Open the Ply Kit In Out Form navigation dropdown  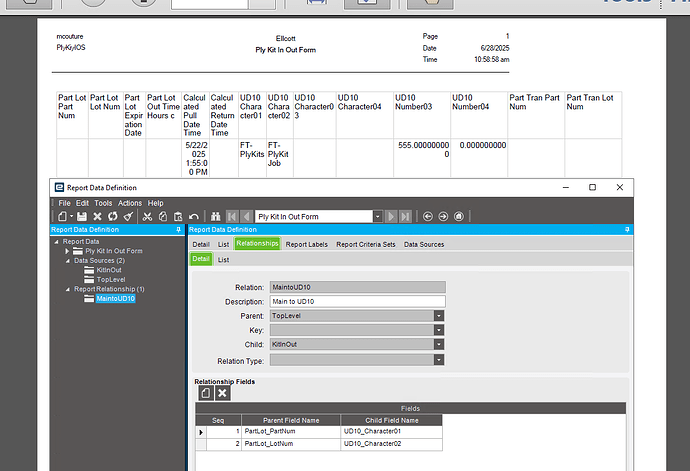tap(378, 216)
